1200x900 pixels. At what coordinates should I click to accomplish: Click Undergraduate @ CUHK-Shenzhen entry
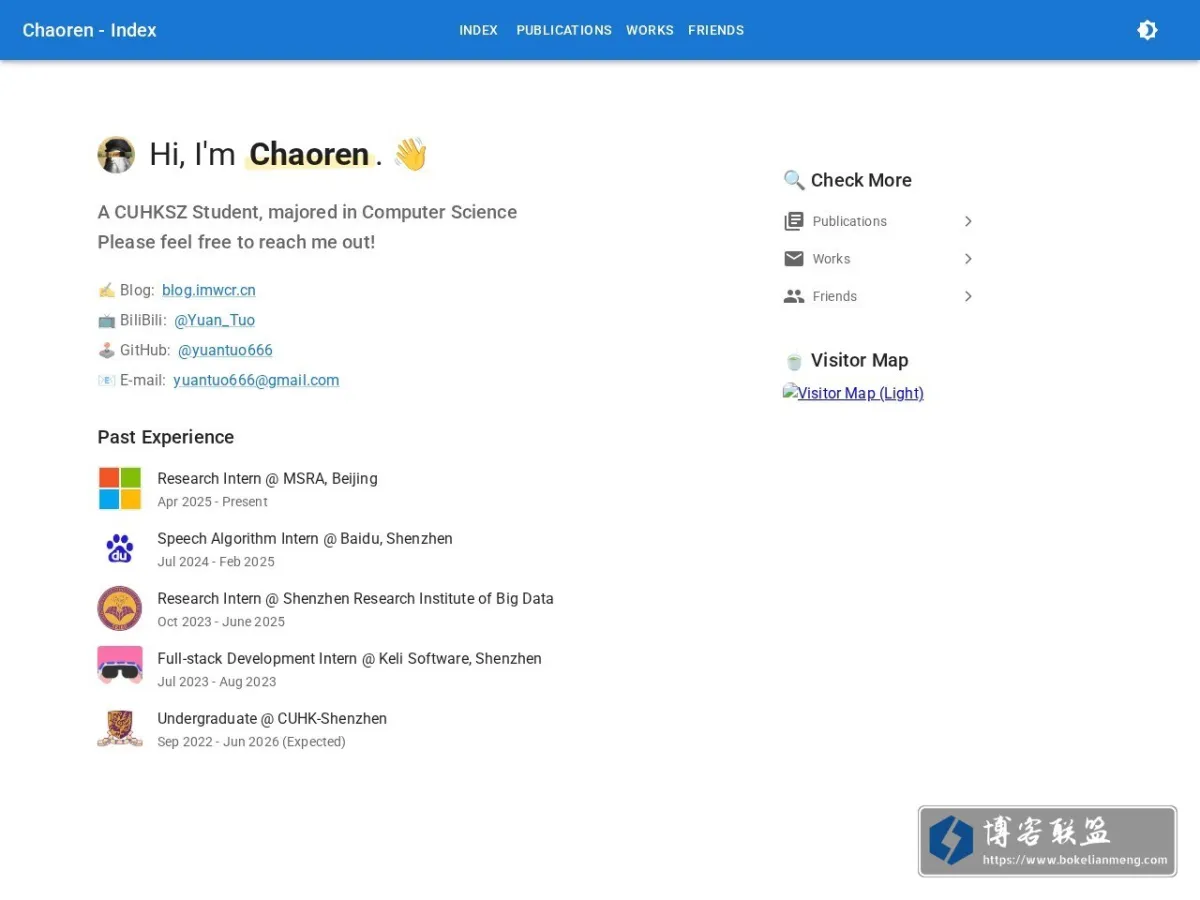[272, 718]
